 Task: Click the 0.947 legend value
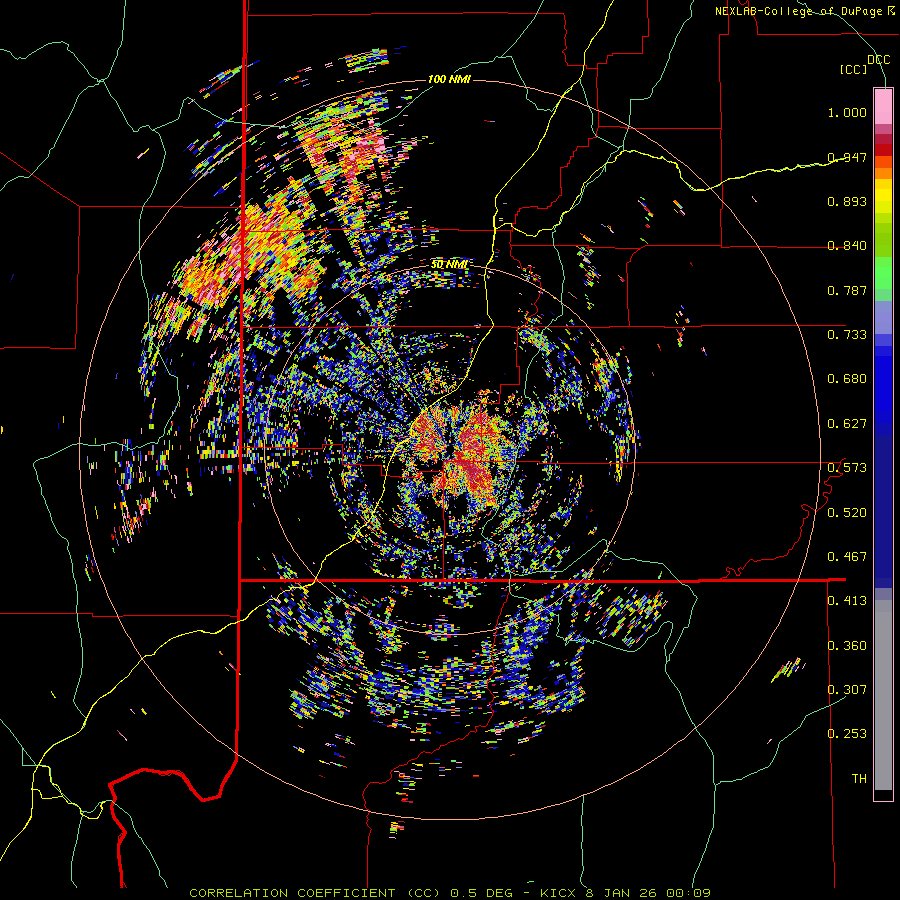point(847,157)
